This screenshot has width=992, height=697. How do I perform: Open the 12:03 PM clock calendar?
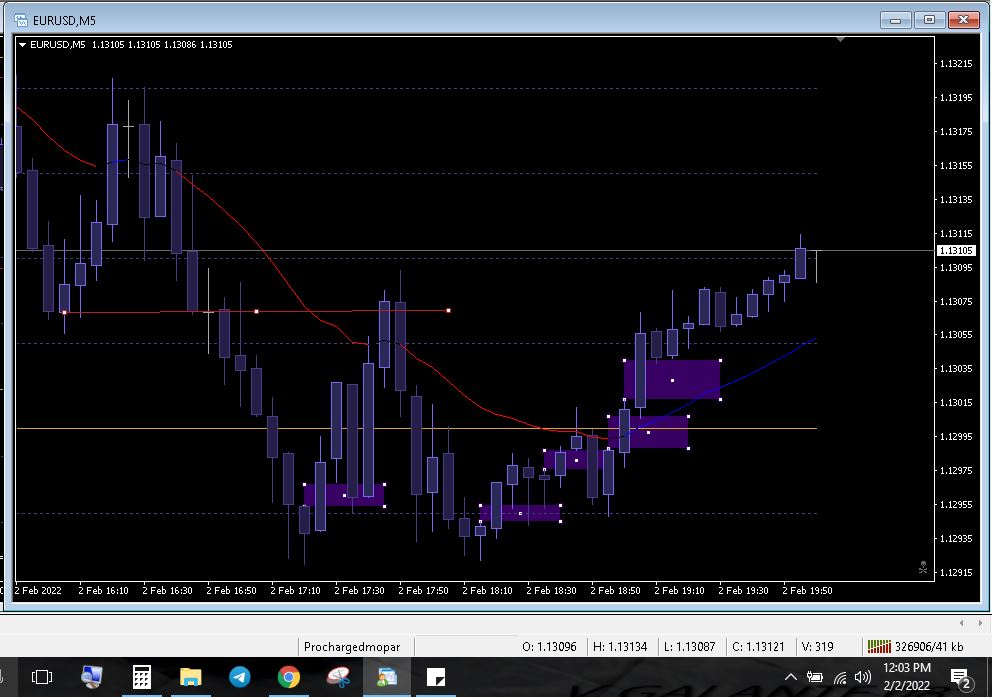click(907, 676)
